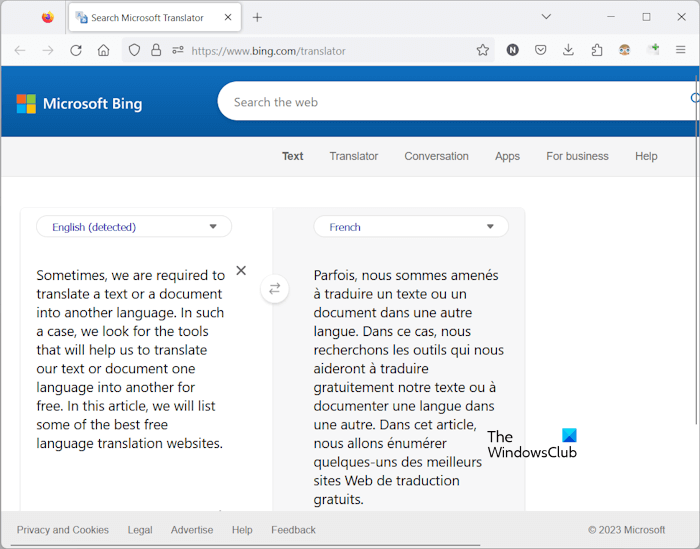The width and height of the screenshot is (700, 549).
Task: Open Firefox application menu
Action: pos(681,50)
